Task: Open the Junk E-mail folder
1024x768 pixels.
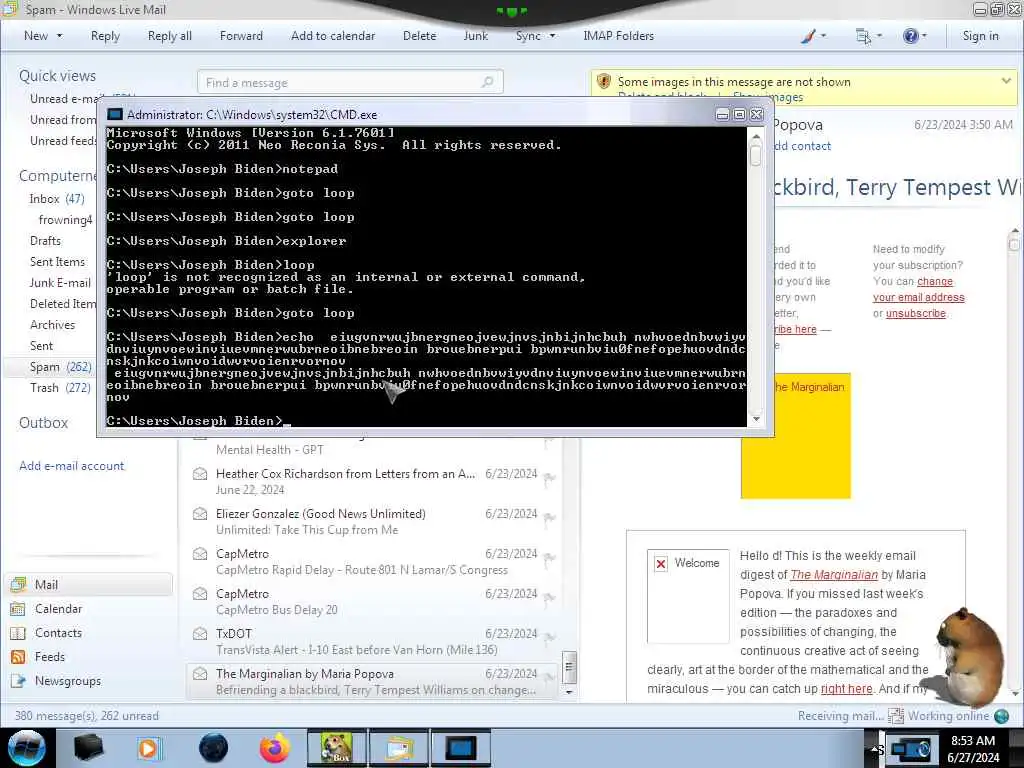Action: pyautogui.click(x=60, y=283)
